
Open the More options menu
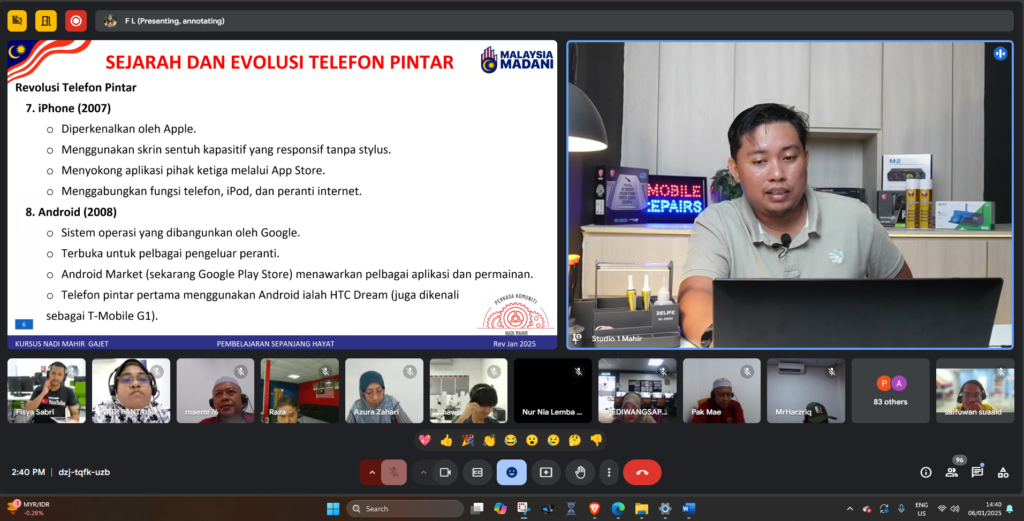[x=609, y=472]
